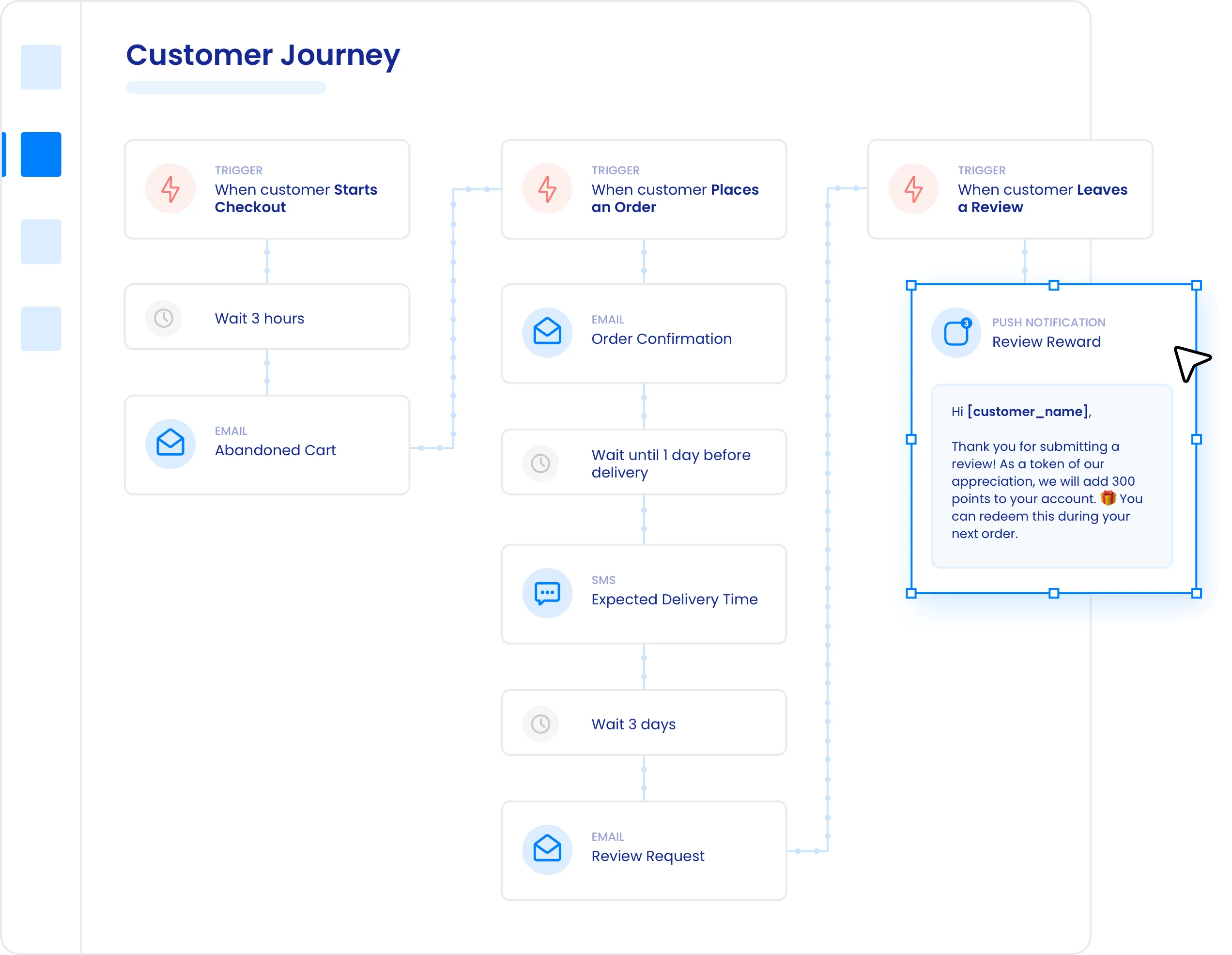Open the Starts Checkout trigger card
Viewport: 1232px width, 955px height.
point(267,189)
